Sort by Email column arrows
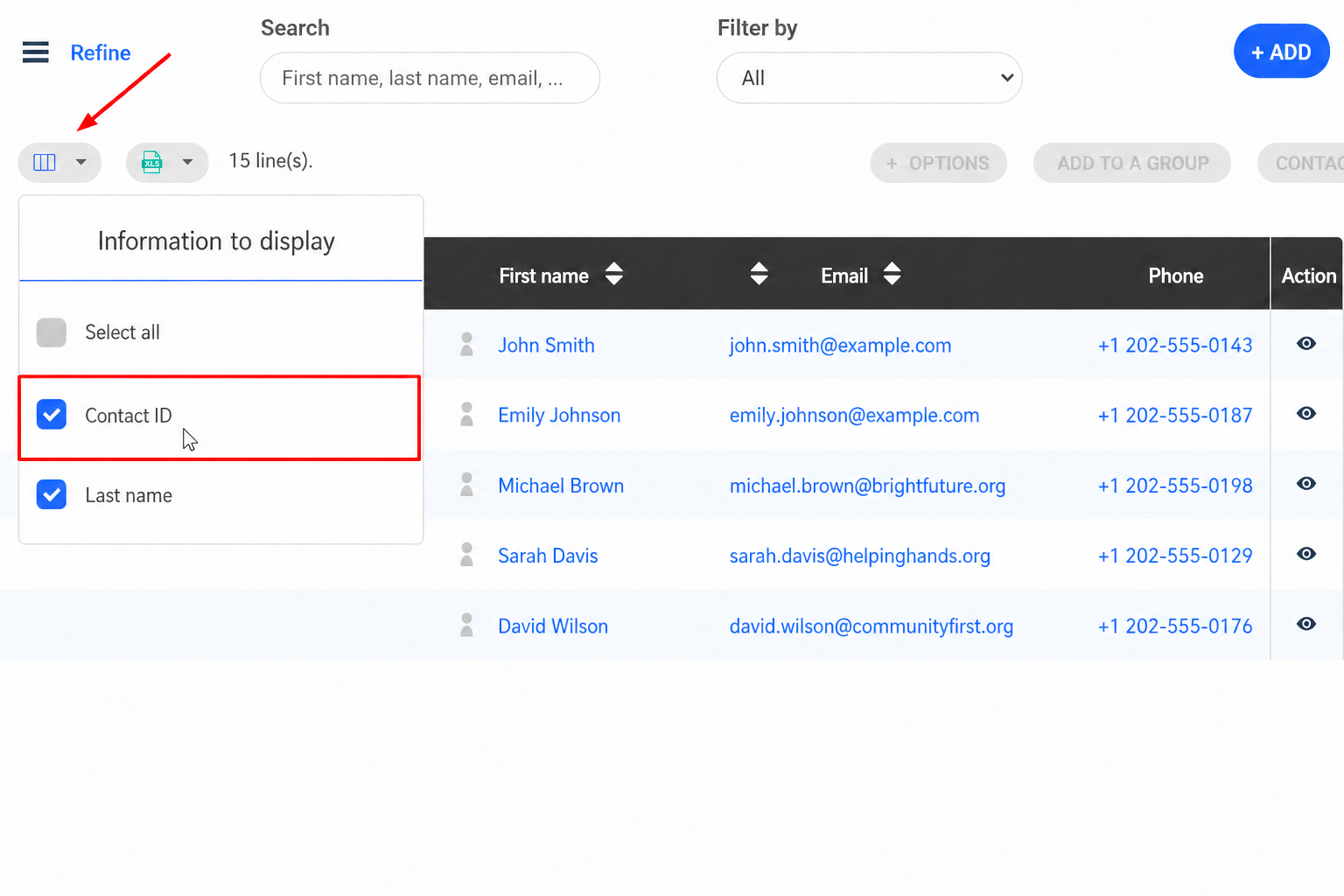 click(x=892, y=274)
